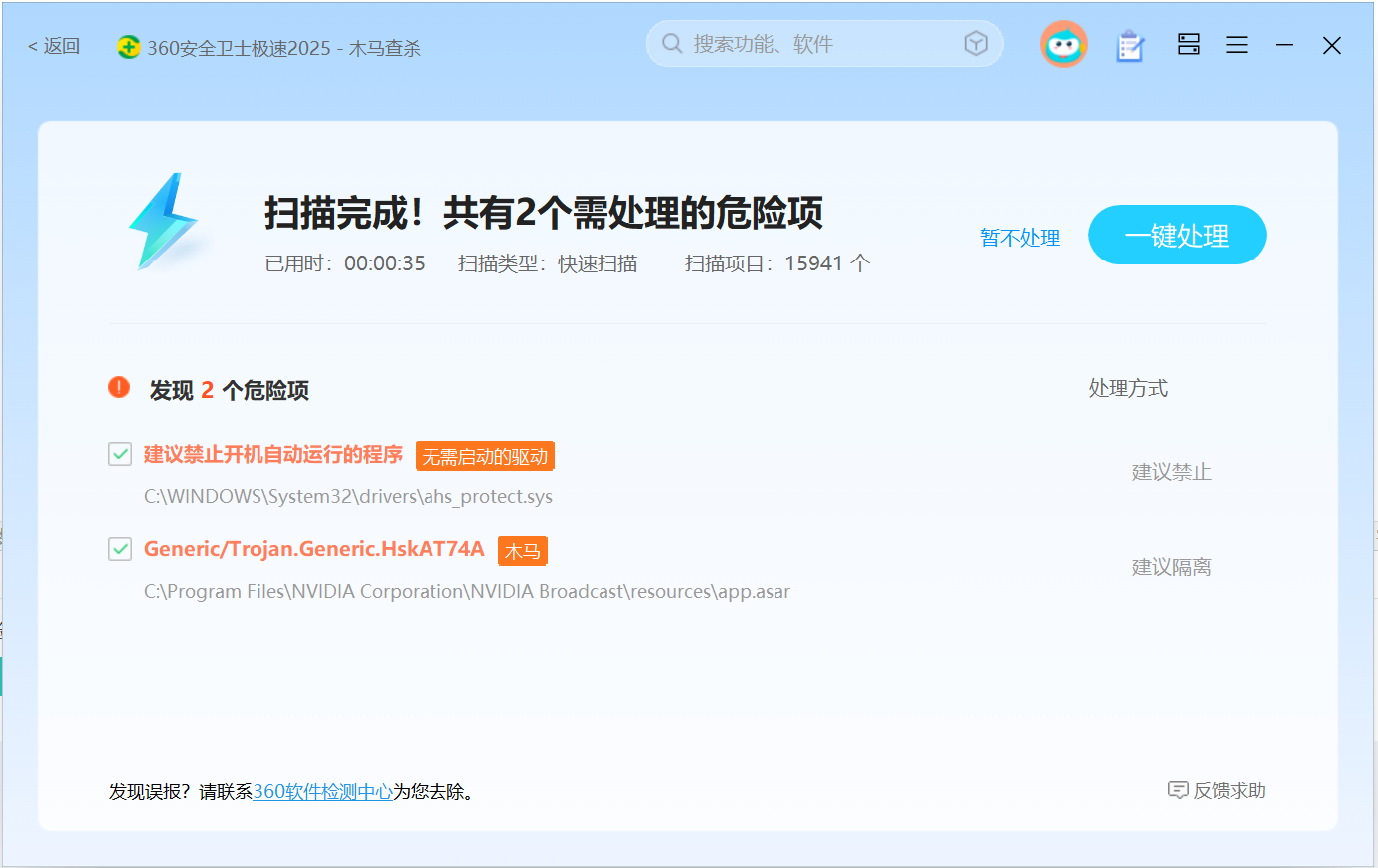Click the 扫描类型：快速扫描 text
This screenshot has width=1378, height=868.
pyautogui.click(x=548, y=263)
